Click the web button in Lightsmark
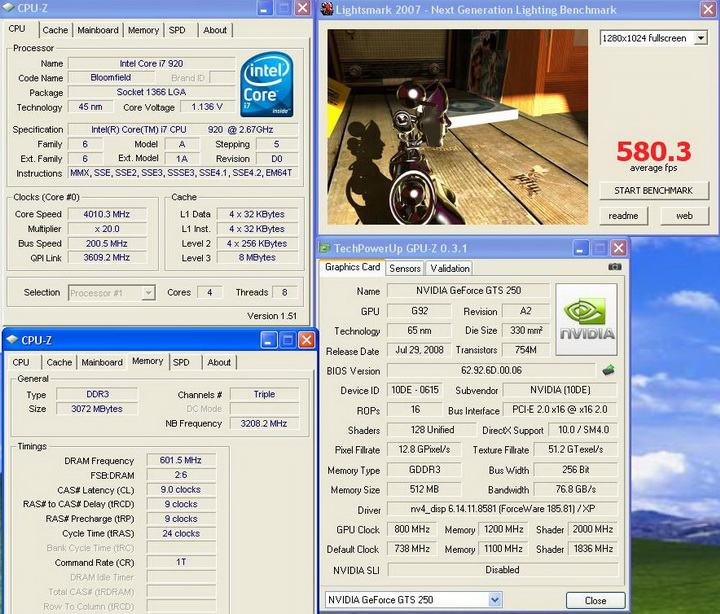 coord(684,216)
